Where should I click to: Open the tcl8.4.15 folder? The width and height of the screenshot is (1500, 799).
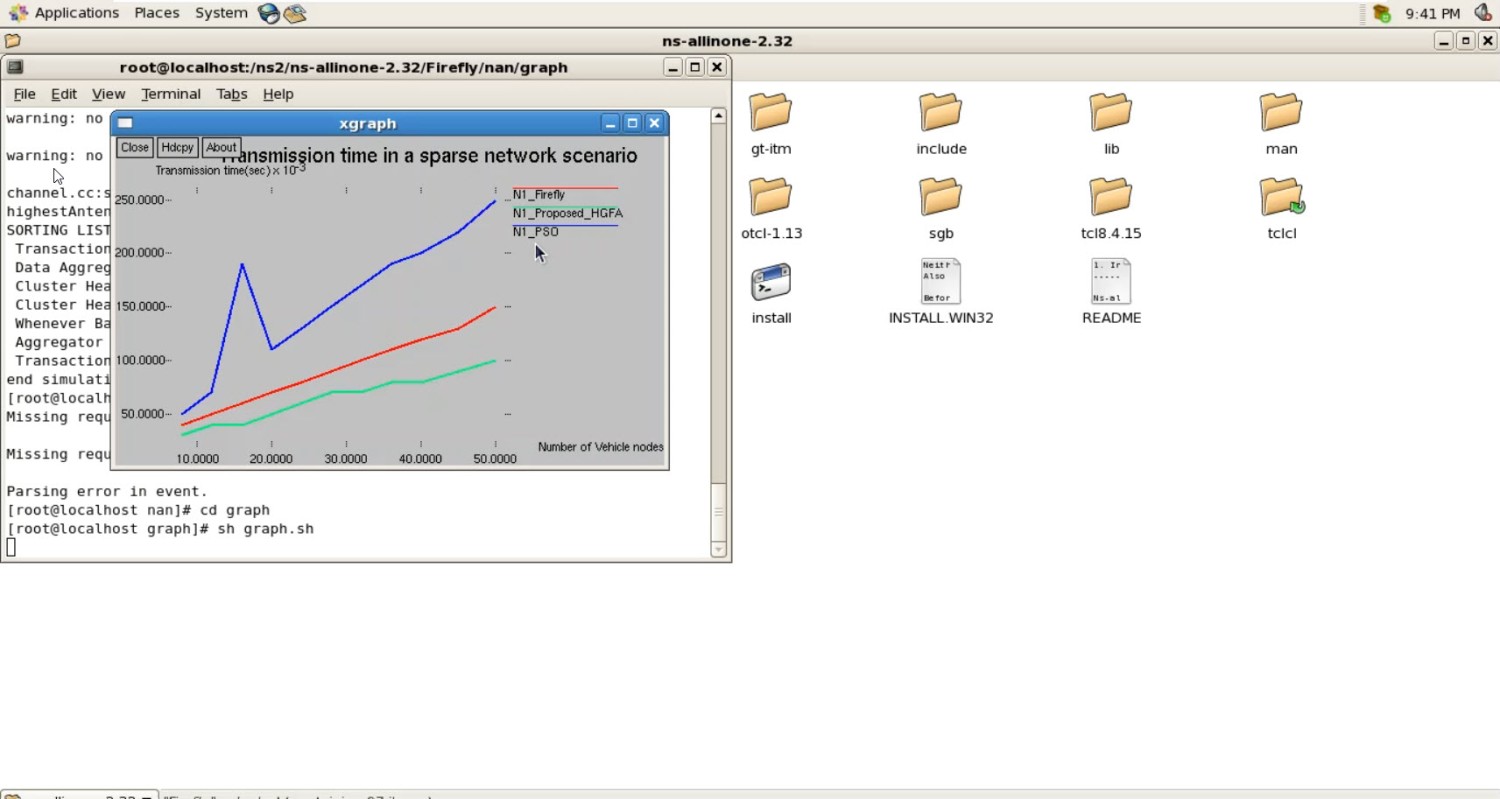(1111, 197)
